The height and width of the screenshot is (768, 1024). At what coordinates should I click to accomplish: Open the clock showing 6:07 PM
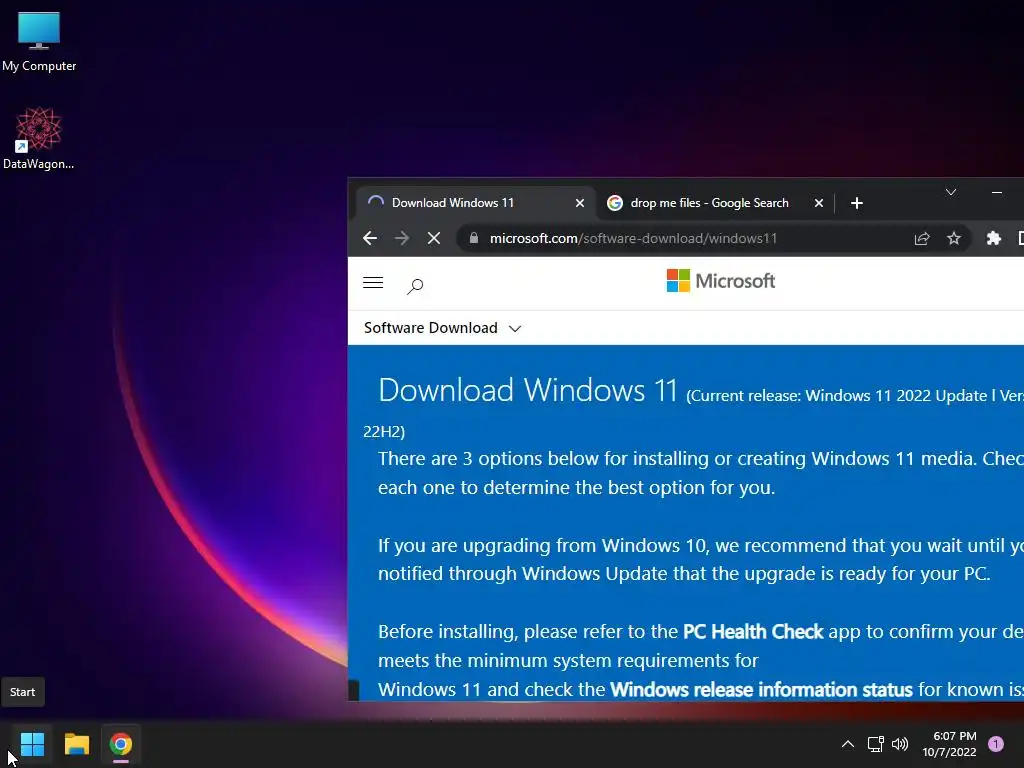tap(949, 744)
